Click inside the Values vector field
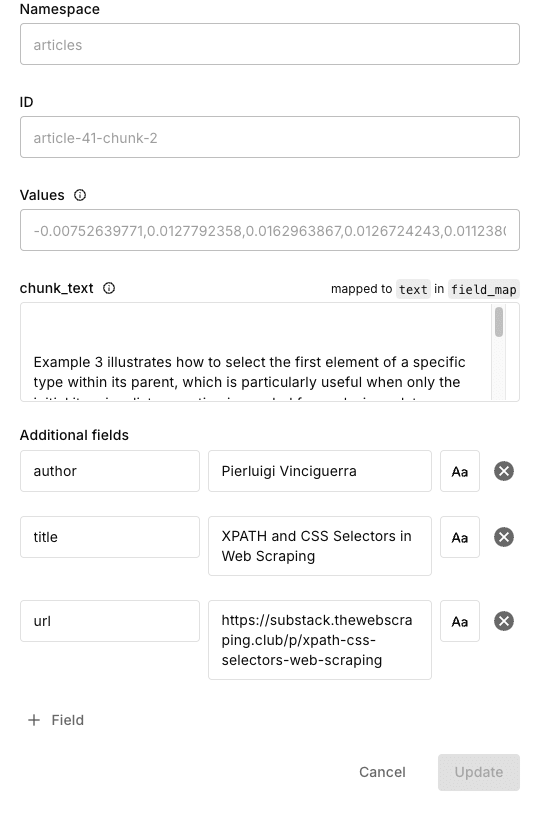This screenshot has height=819, width=543. [x=270, y=230]
